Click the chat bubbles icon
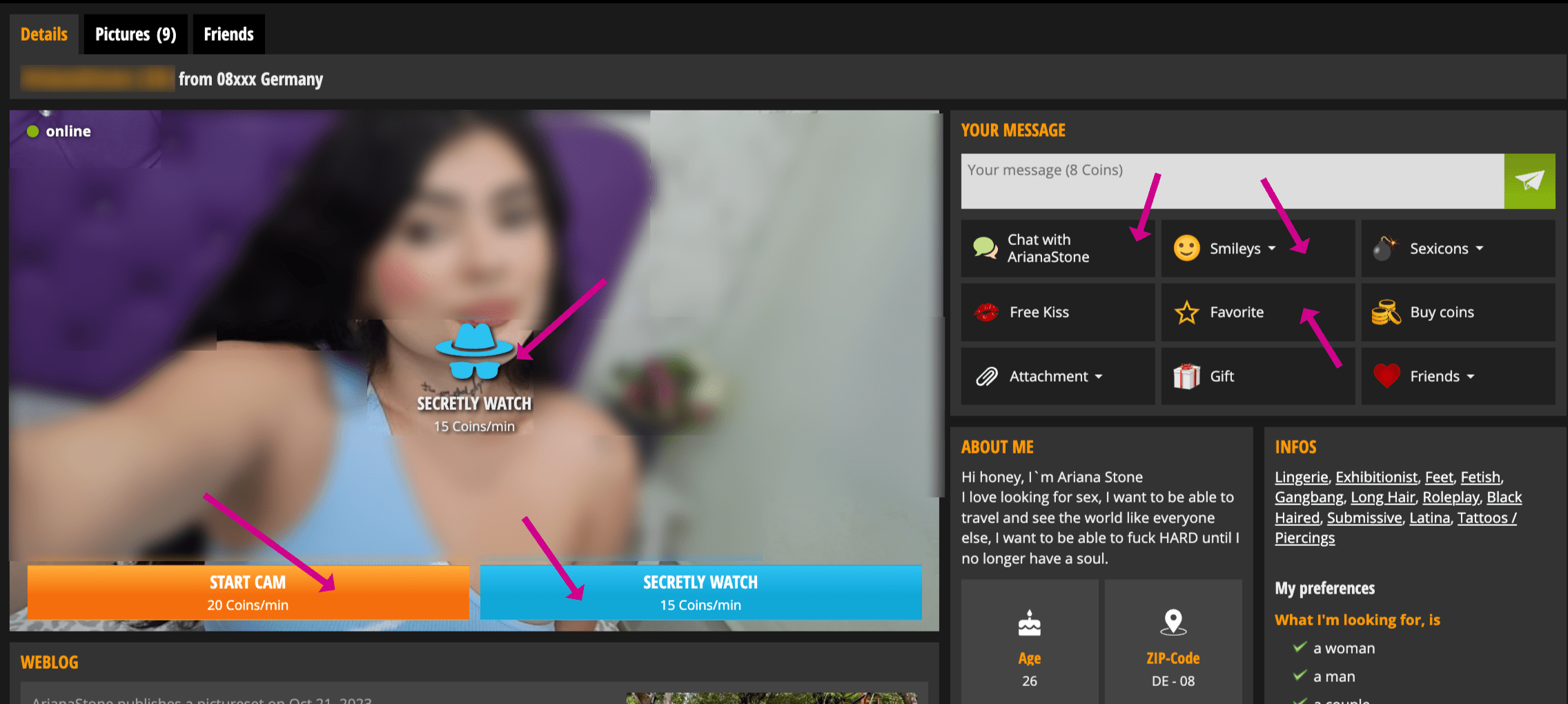The image size is (1568, 704). coord(986,248)
